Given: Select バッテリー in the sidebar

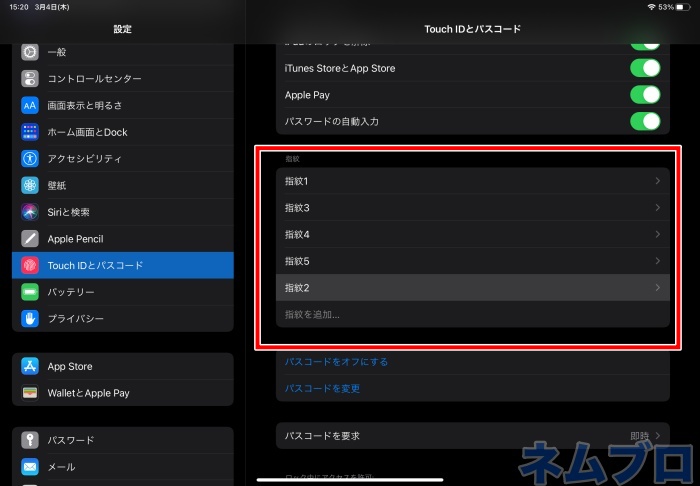Looking at the screenshot, I should pos(123,292).
